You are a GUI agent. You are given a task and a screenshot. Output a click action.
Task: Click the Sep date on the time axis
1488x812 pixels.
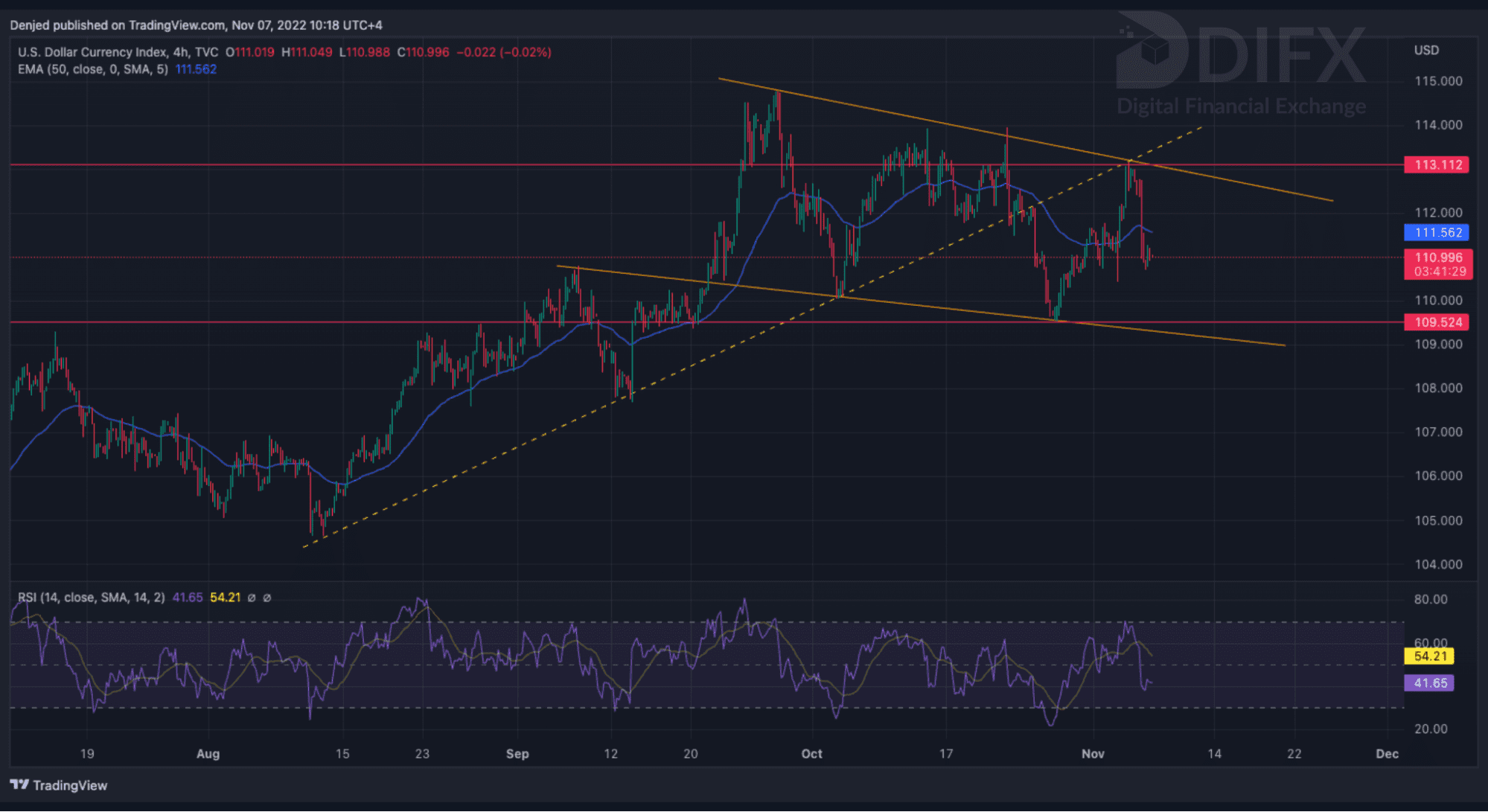[x=517, y=753]
